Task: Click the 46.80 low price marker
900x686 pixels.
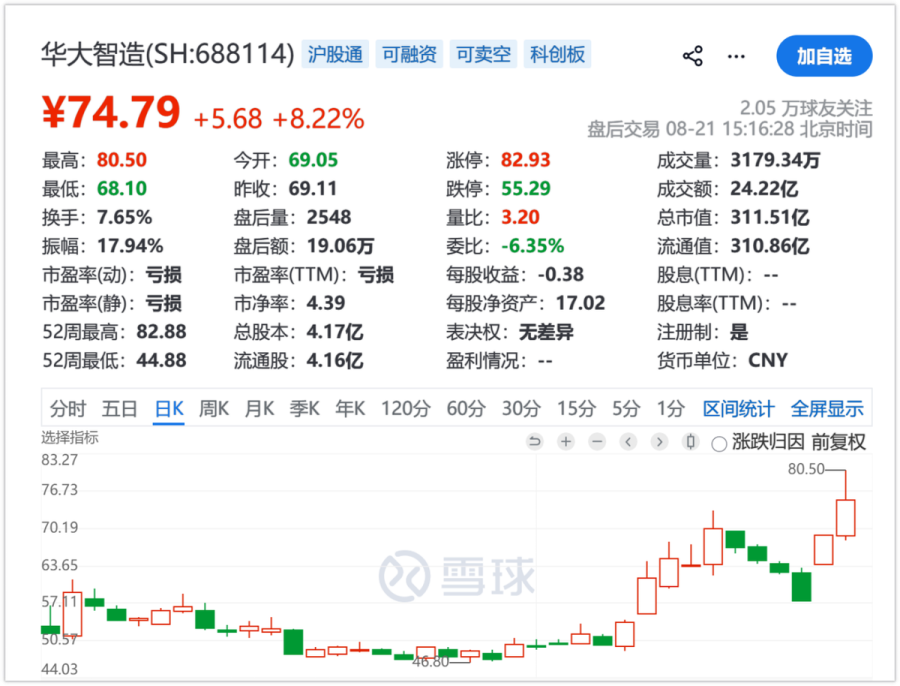Action: [430, 662]
